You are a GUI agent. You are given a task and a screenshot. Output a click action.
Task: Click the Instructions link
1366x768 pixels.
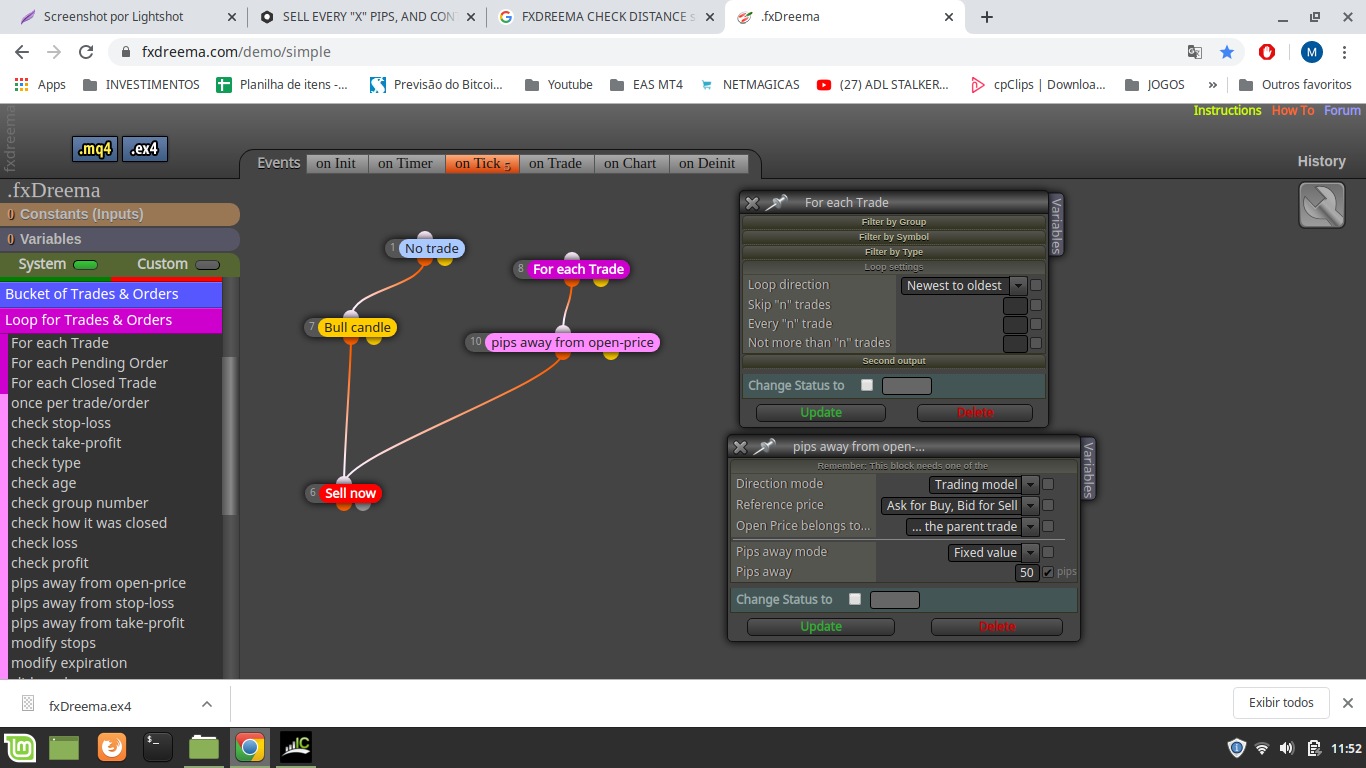pos(1227,111)
